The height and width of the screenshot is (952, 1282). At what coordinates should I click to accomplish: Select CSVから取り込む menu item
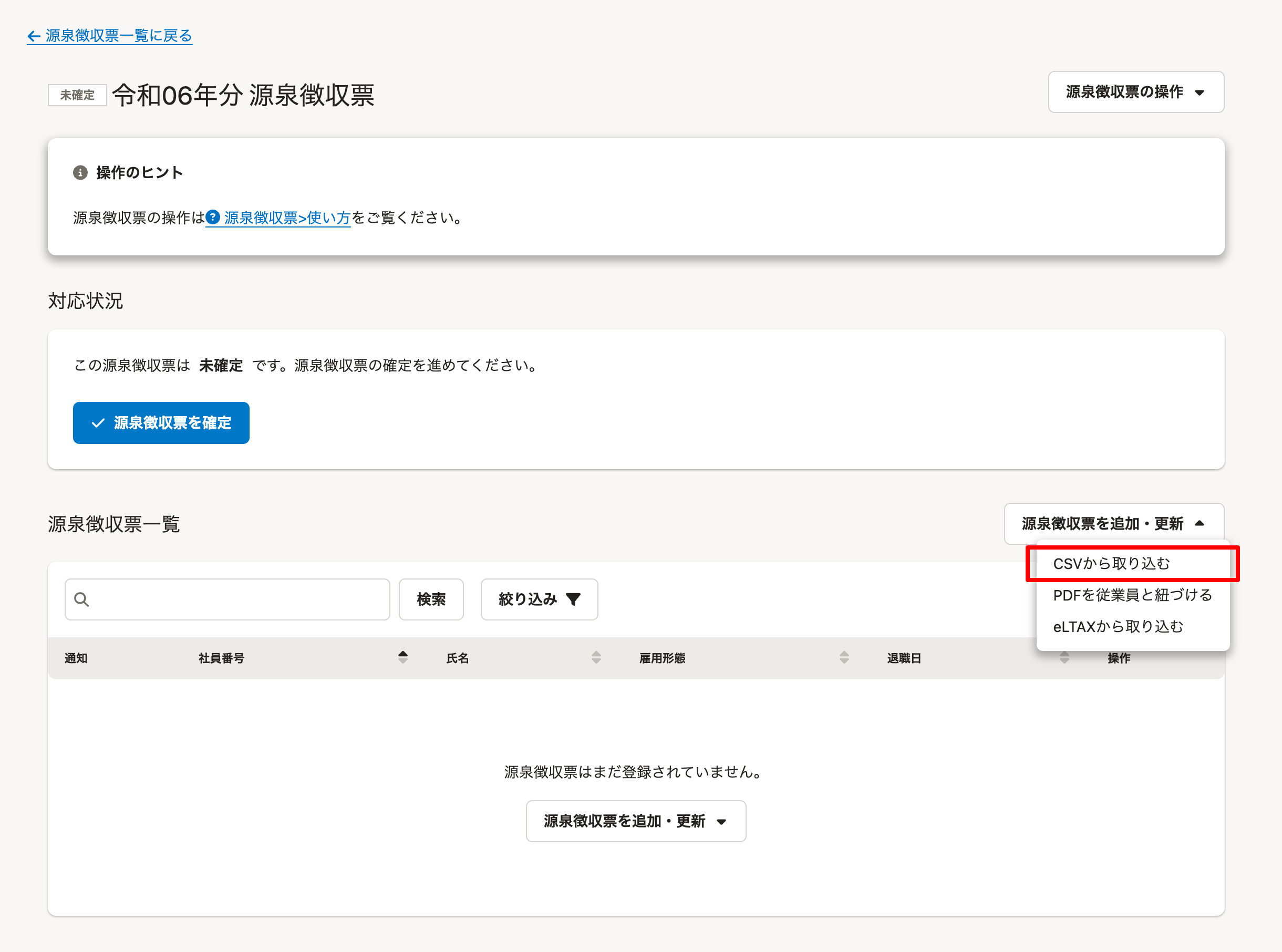coord(1132,564)
